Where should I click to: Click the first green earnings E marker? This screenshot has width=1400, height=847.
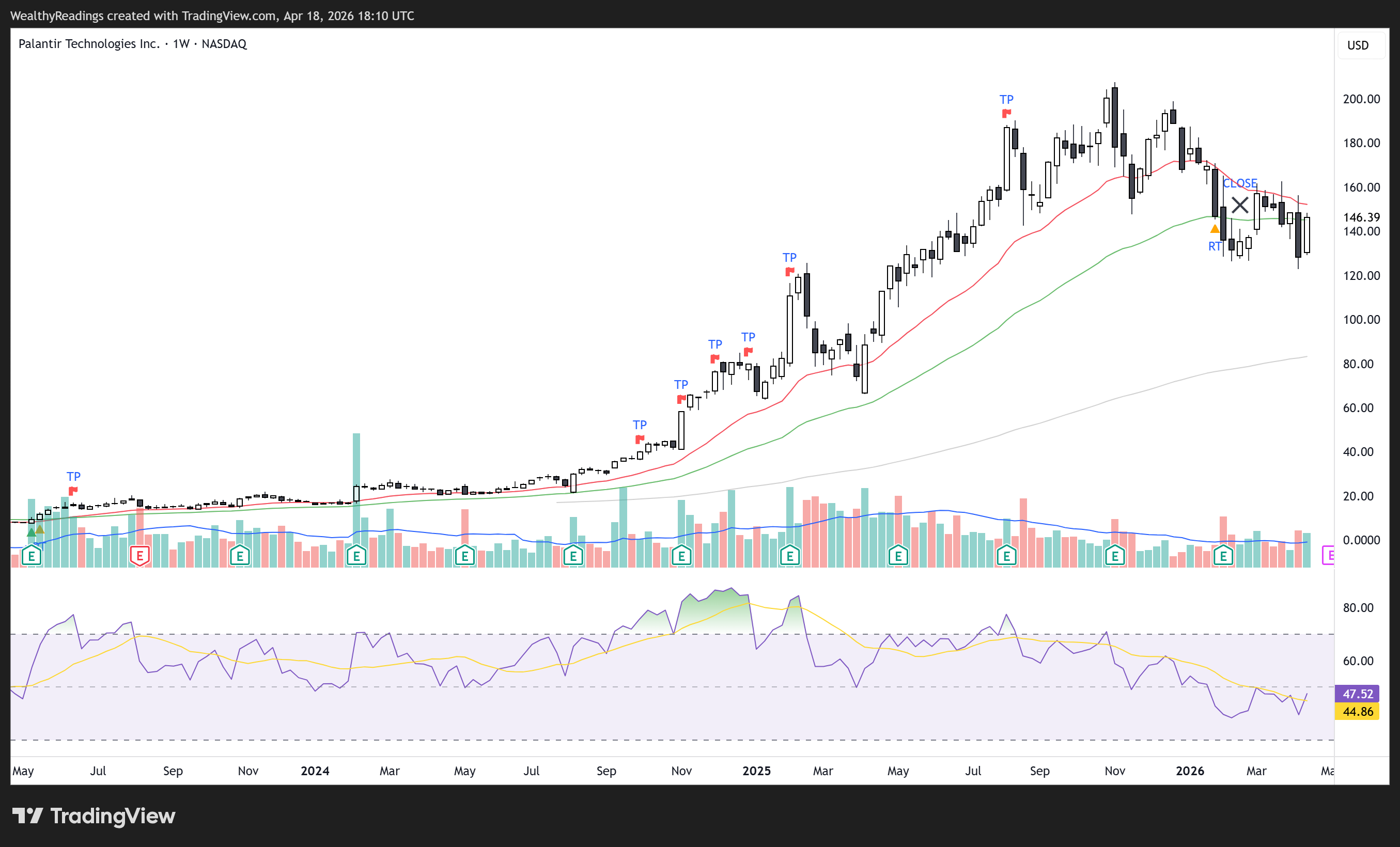[x=32, y=556]
